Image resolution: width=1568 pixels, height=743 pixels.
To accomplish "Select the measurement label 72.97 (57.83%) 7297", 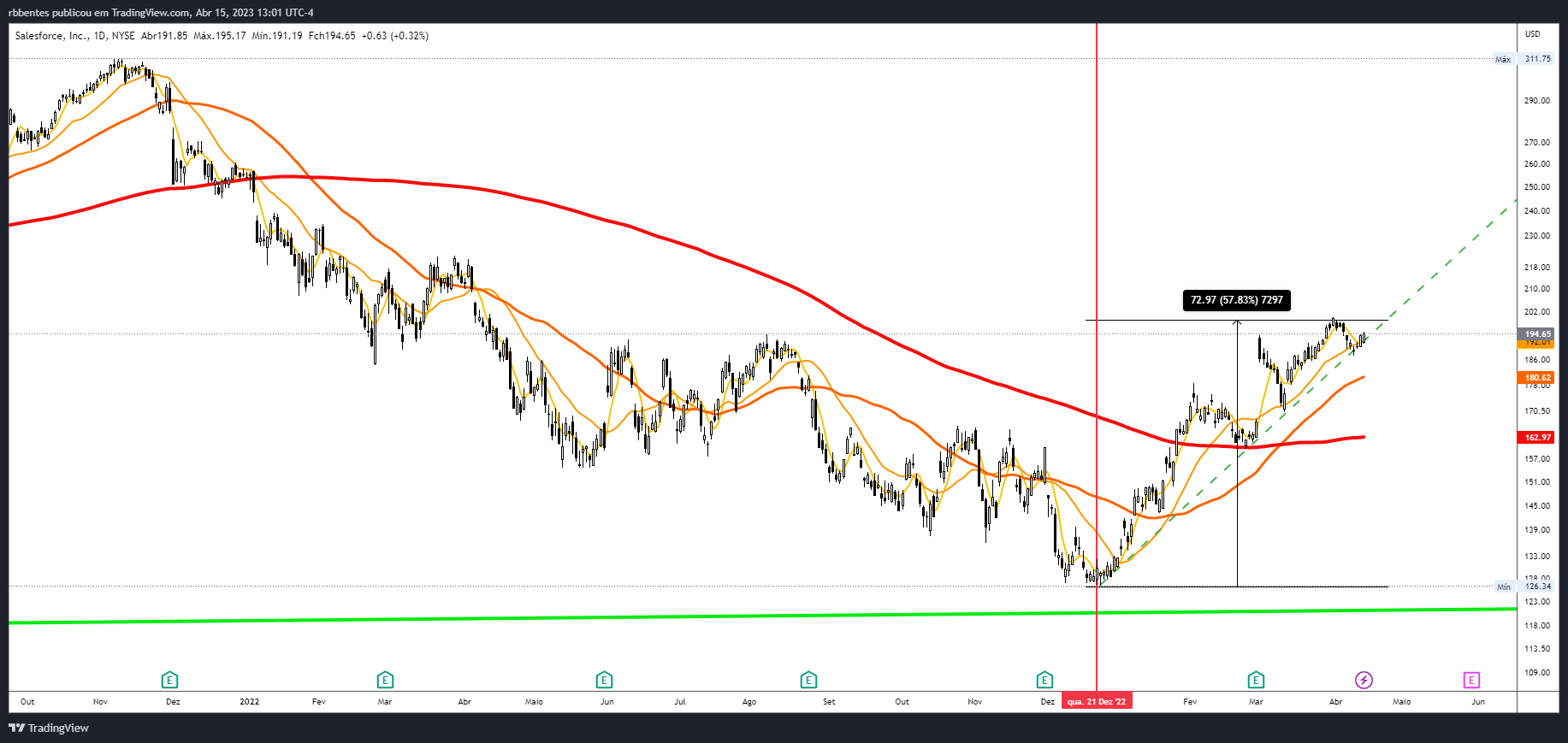I will pos(1237,300).
